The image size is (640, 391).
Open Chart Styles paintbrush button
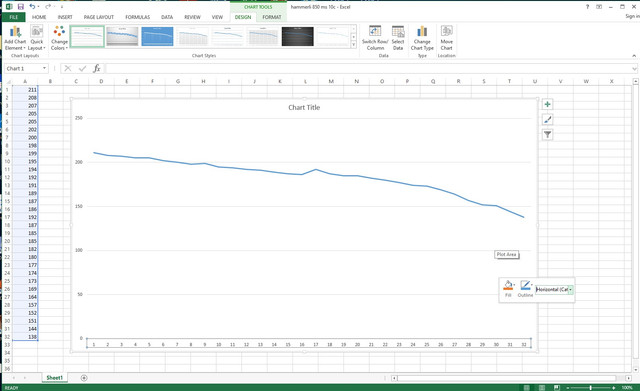pyautogui.click(x=547, y=120)
